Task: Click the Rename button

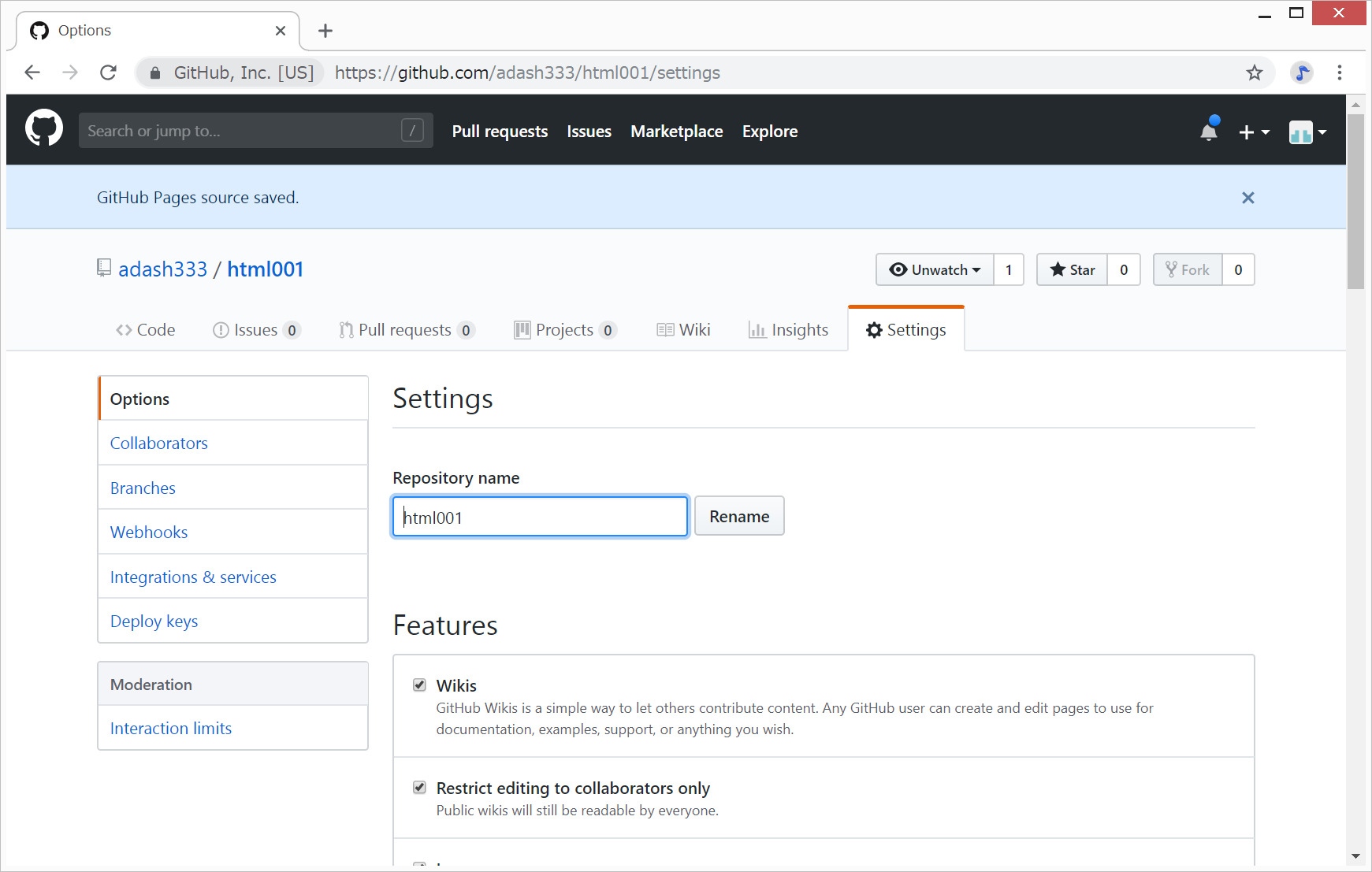Action: [x=739, y=516]
